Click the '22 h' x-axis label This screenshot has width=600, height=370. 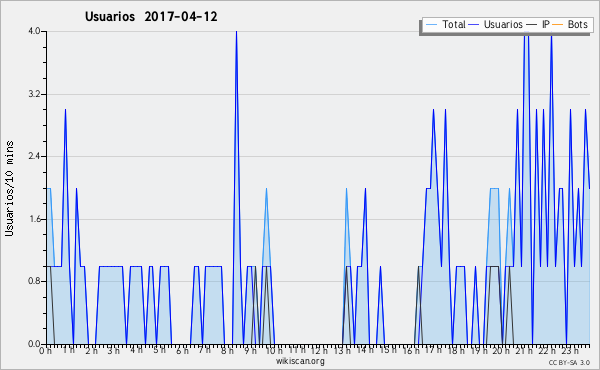(x=546, y=351)
